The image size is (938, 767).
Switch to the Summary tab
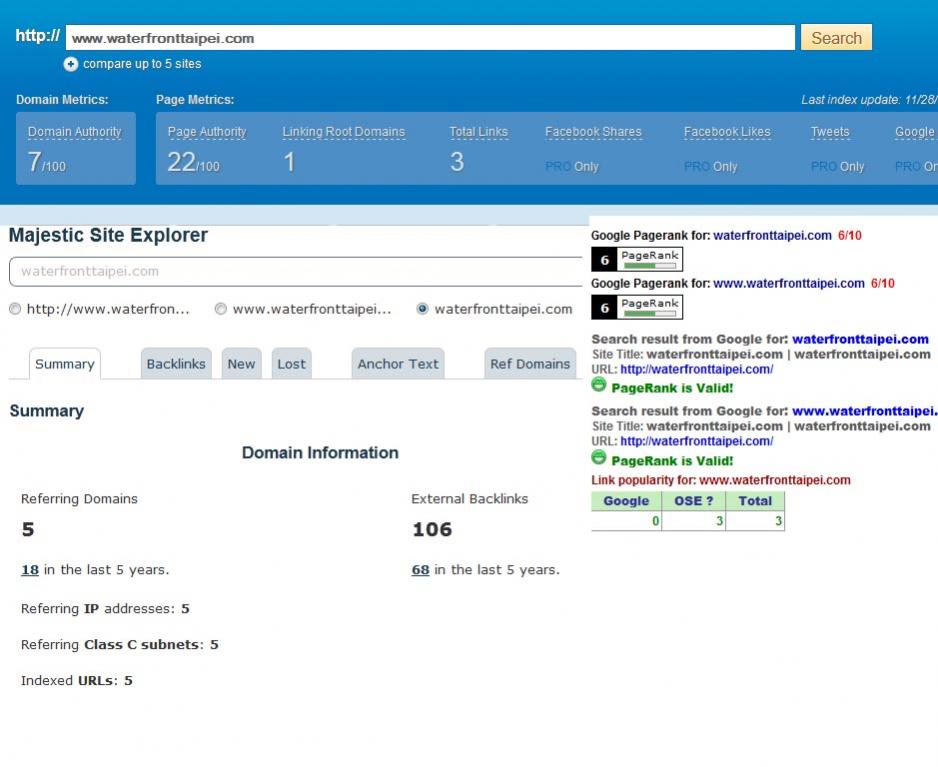65,364
